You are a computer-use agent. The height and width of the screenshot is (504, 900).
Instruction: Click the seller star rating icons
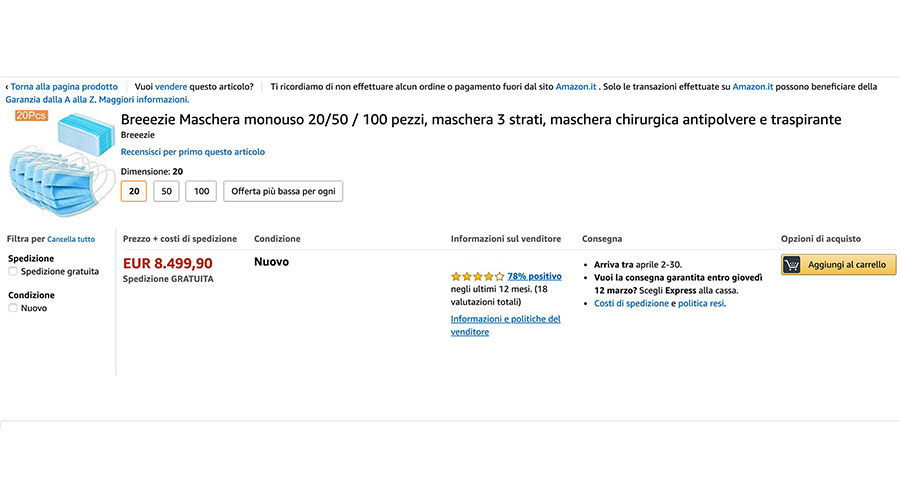478,277
